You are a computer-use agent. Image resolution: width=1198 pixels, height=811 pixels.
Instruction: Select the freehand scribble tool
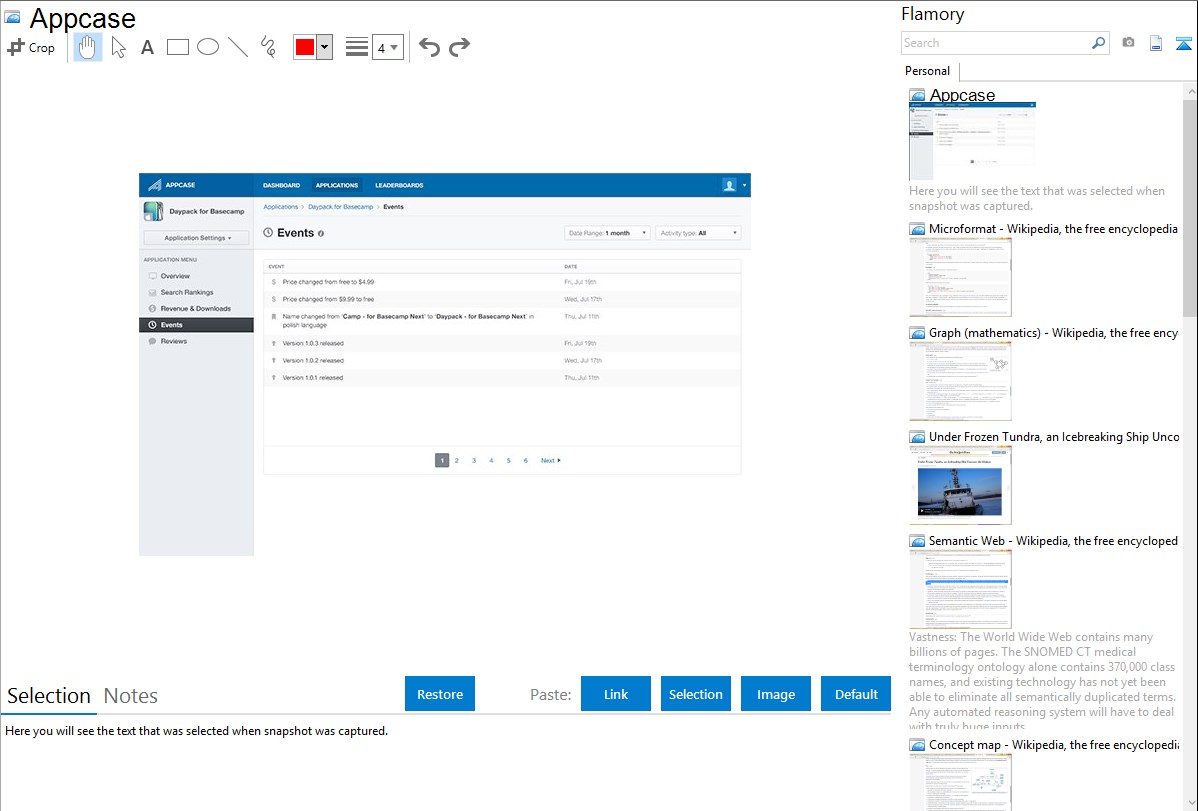[x=268, y=47]
